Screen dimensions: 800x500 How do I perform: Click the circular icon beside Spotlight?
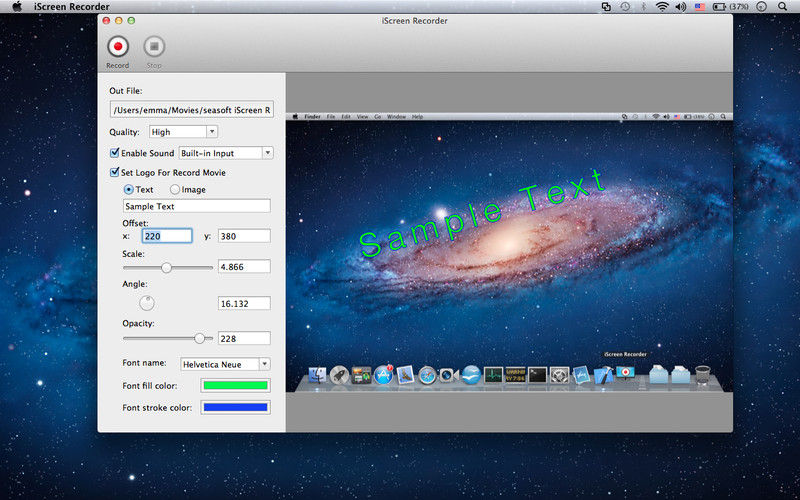[761, 7]
